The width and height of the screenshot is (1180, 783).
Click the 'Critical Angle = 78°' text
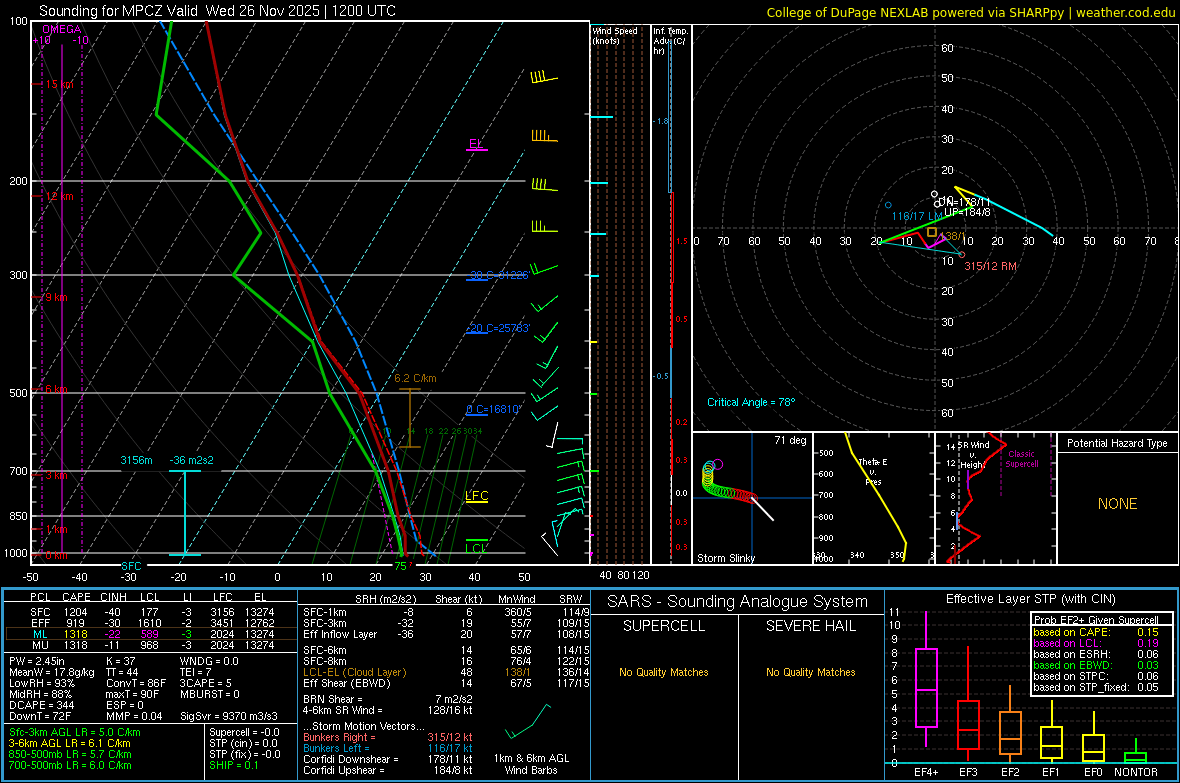click(x=750, y=402)
